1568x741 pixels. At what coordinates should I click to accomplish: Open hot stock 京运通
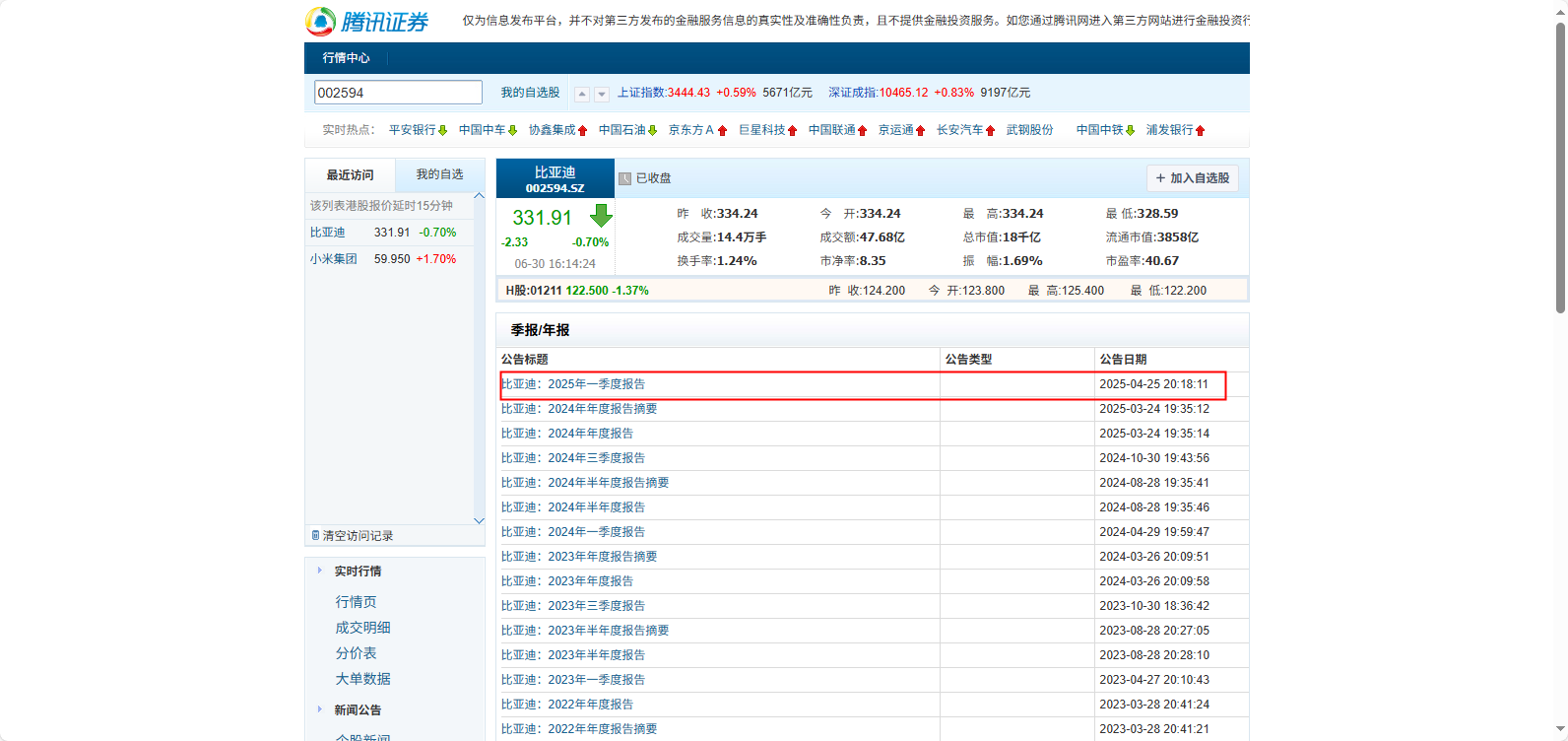click(x=895, y=130)
